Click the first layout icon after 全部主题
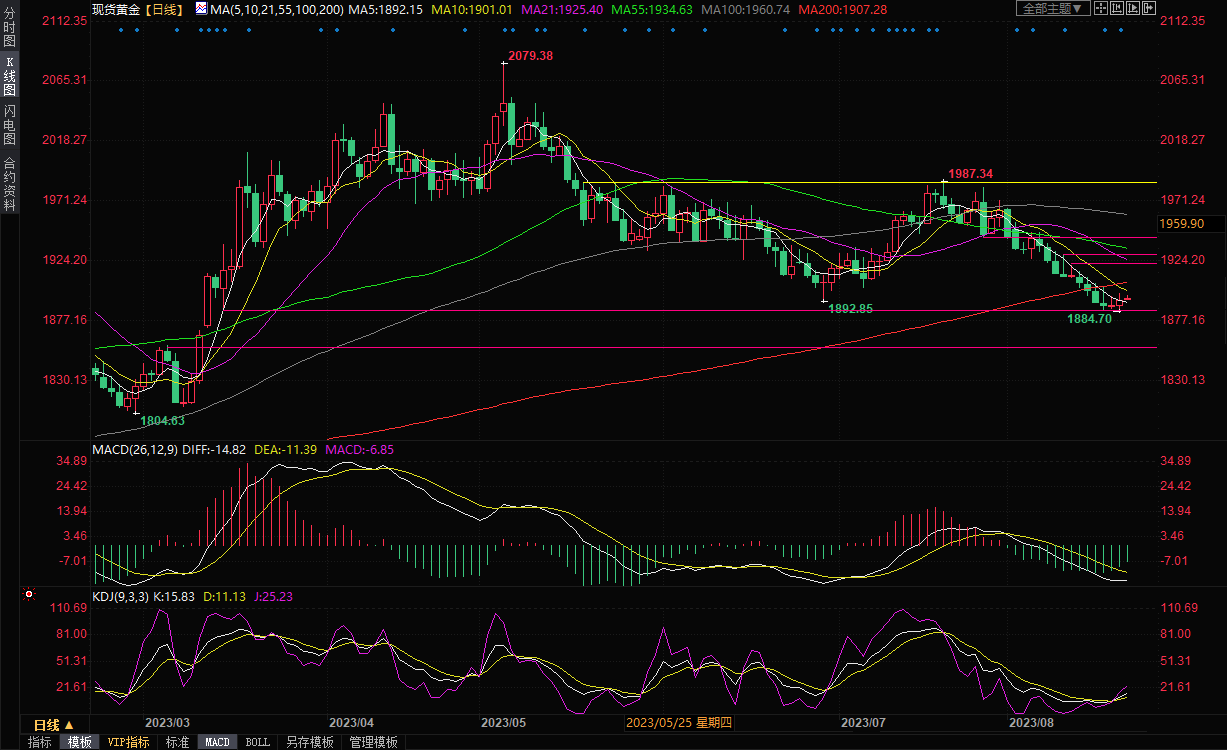 [1103, 9]
